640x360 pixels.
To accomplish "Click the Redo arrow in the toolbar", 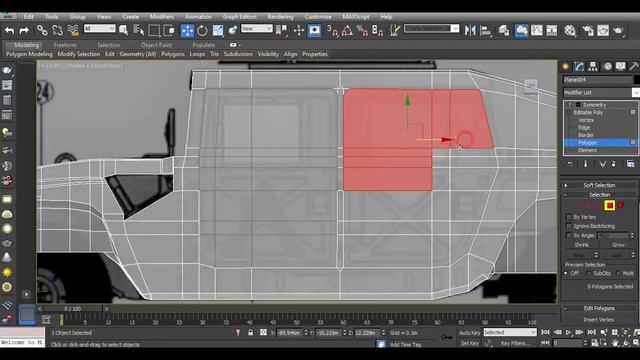I will pyautogui.click(x=24, y=30).
